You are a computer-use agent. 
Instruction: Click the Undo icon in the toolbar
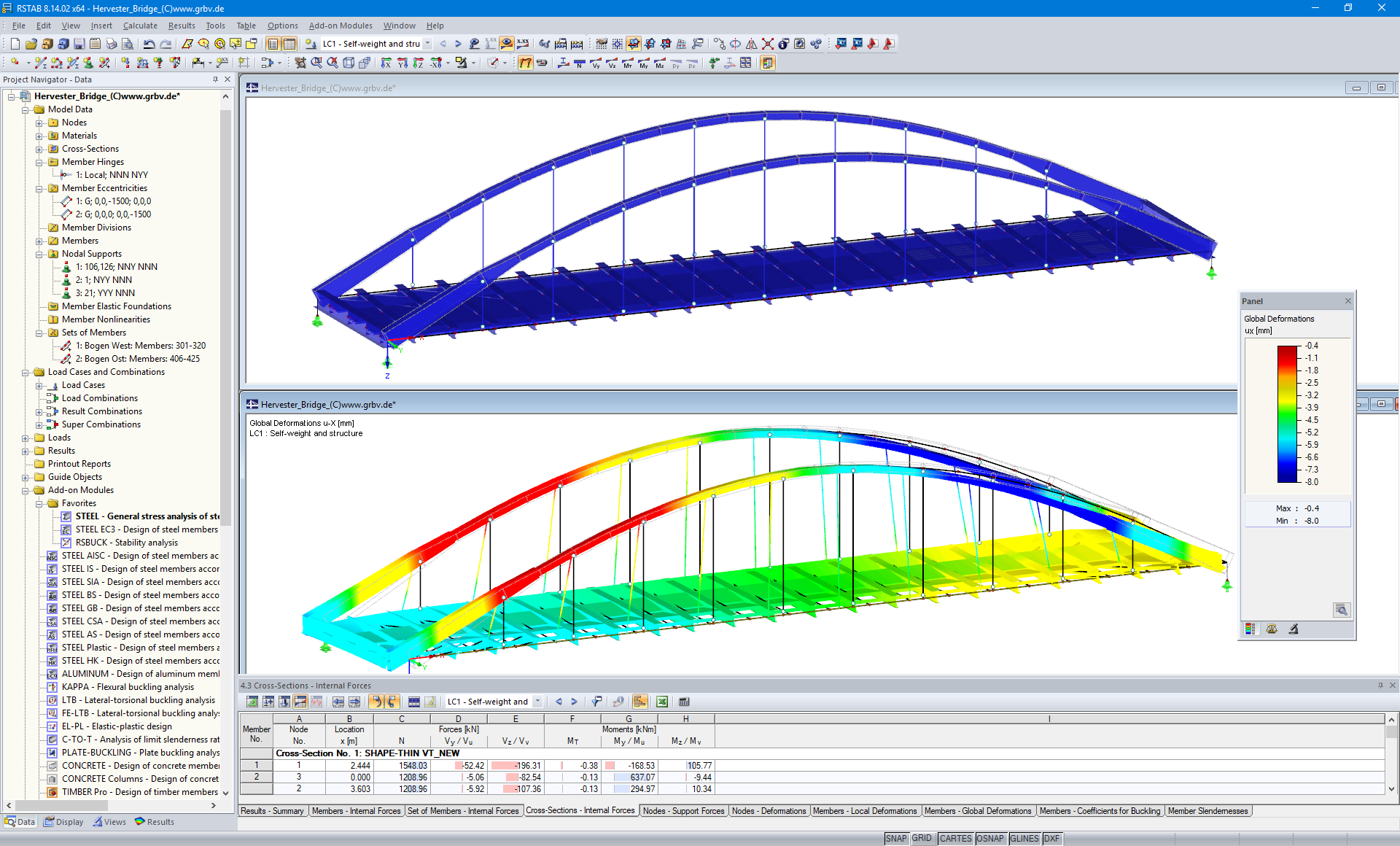149,44
